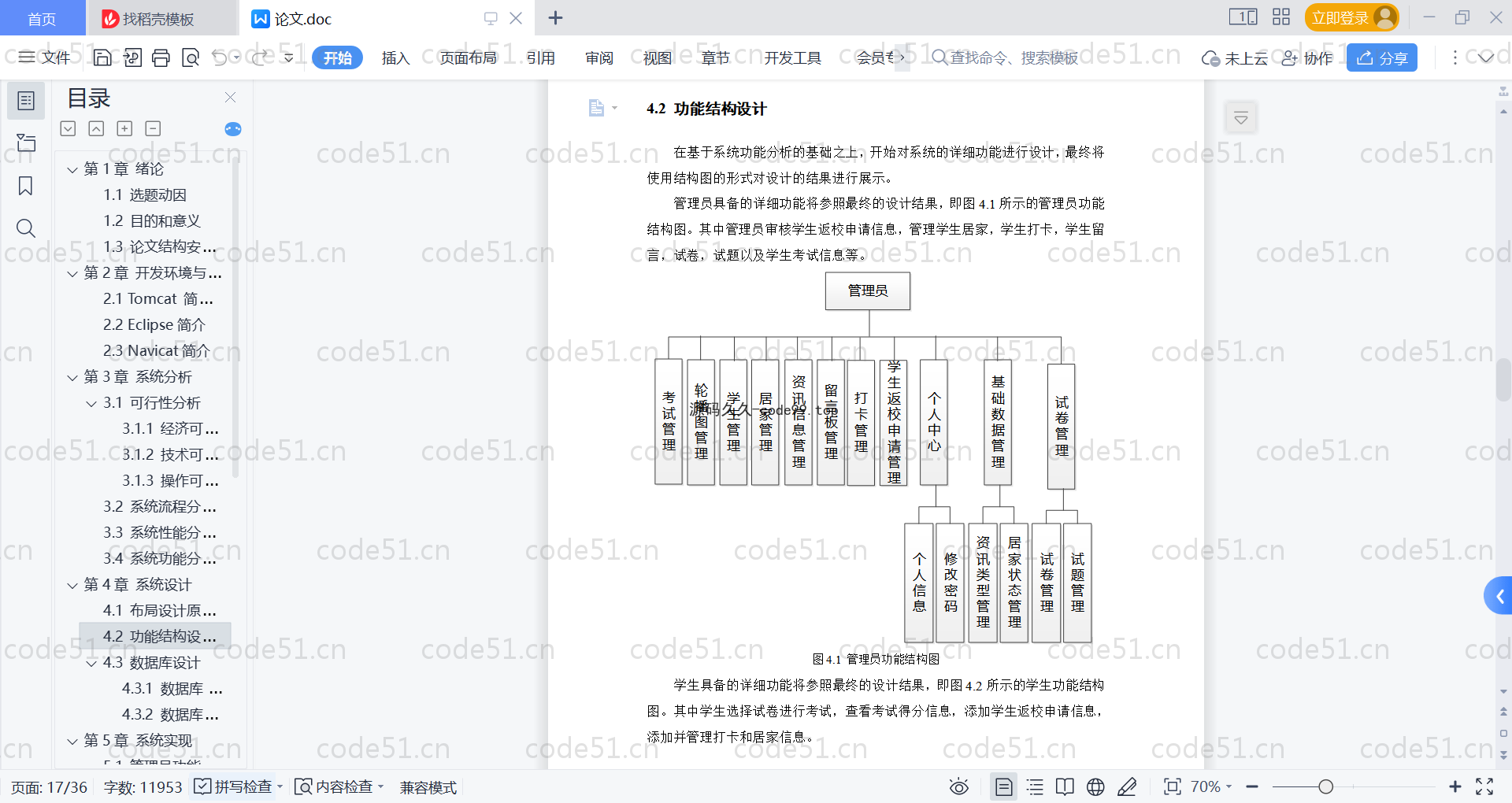Switch to page layout view icon
Screen dimensions: 1512x803
pos(1003,786)
